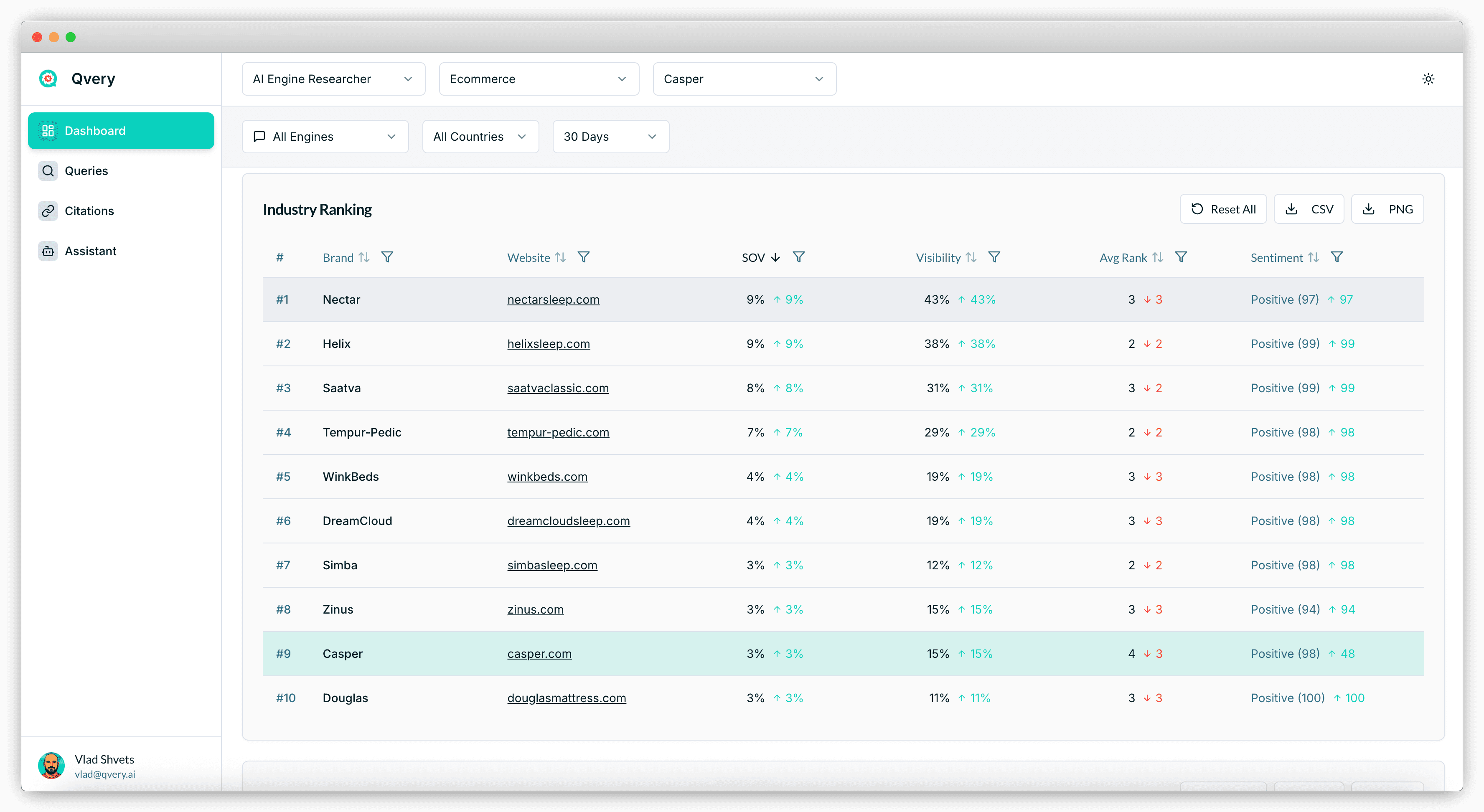The height and width of the screenshot is (812, 1484).
Task: Expand the All Countries filter dropdown
Action: pos(480,137)
